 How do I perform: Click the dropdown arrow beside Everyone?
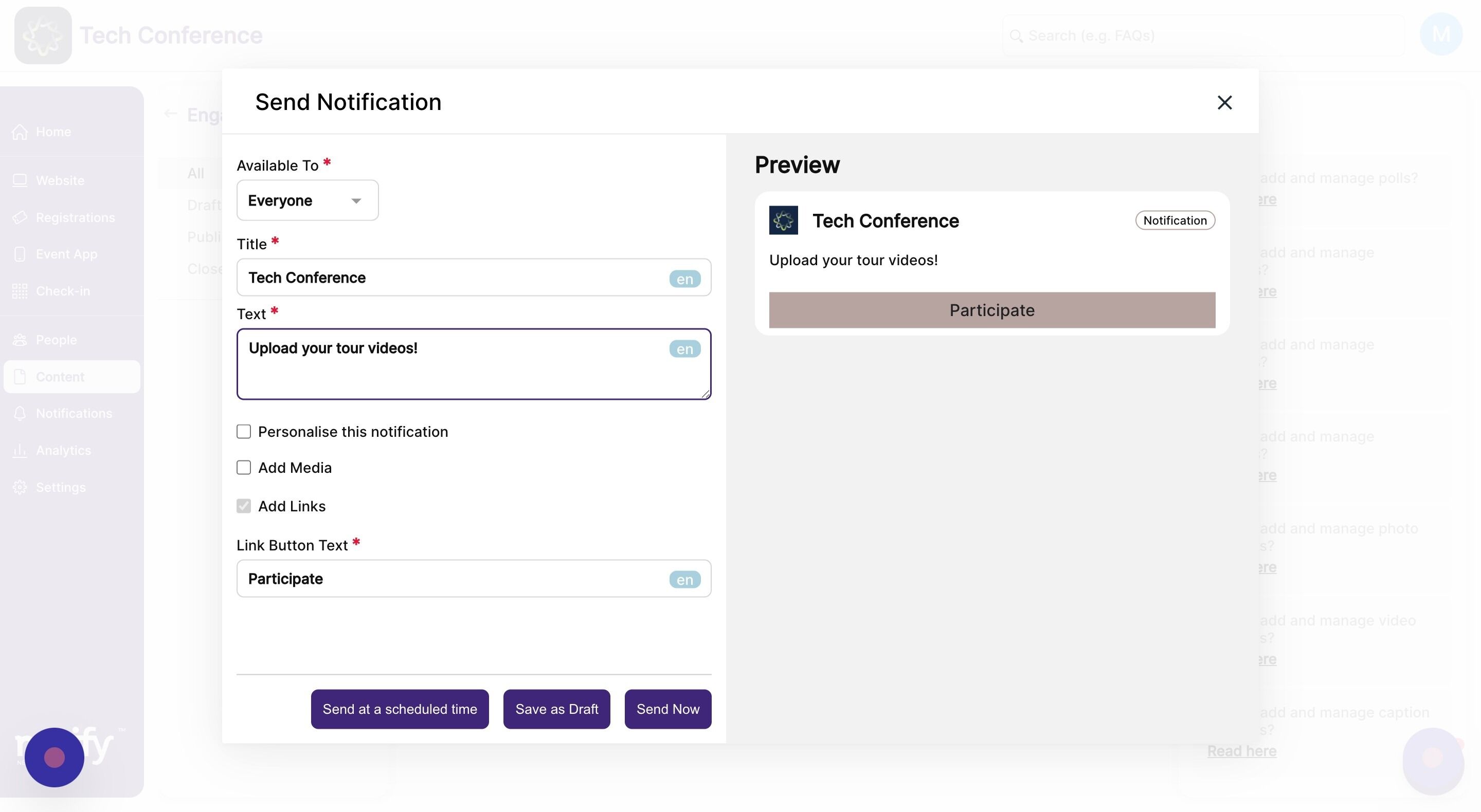click(x=356, y=200)
